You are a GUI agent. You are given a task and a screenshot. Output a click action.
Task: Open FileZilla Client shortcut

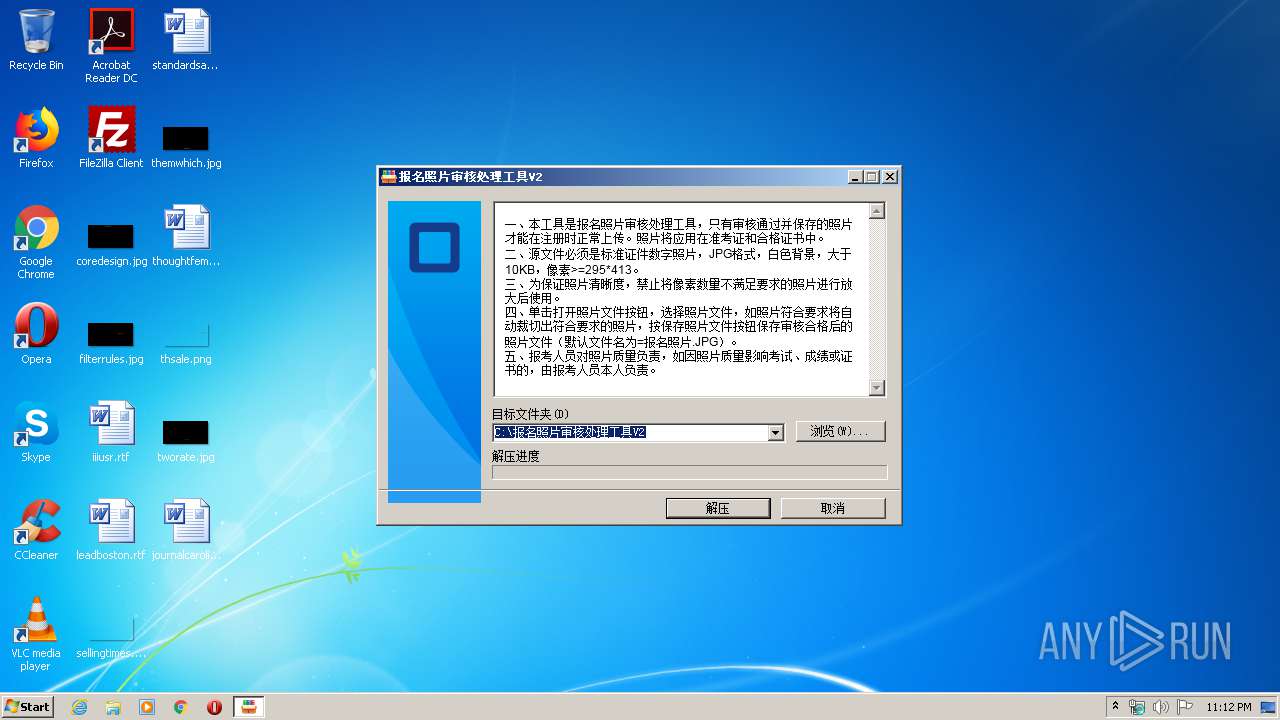111,138
